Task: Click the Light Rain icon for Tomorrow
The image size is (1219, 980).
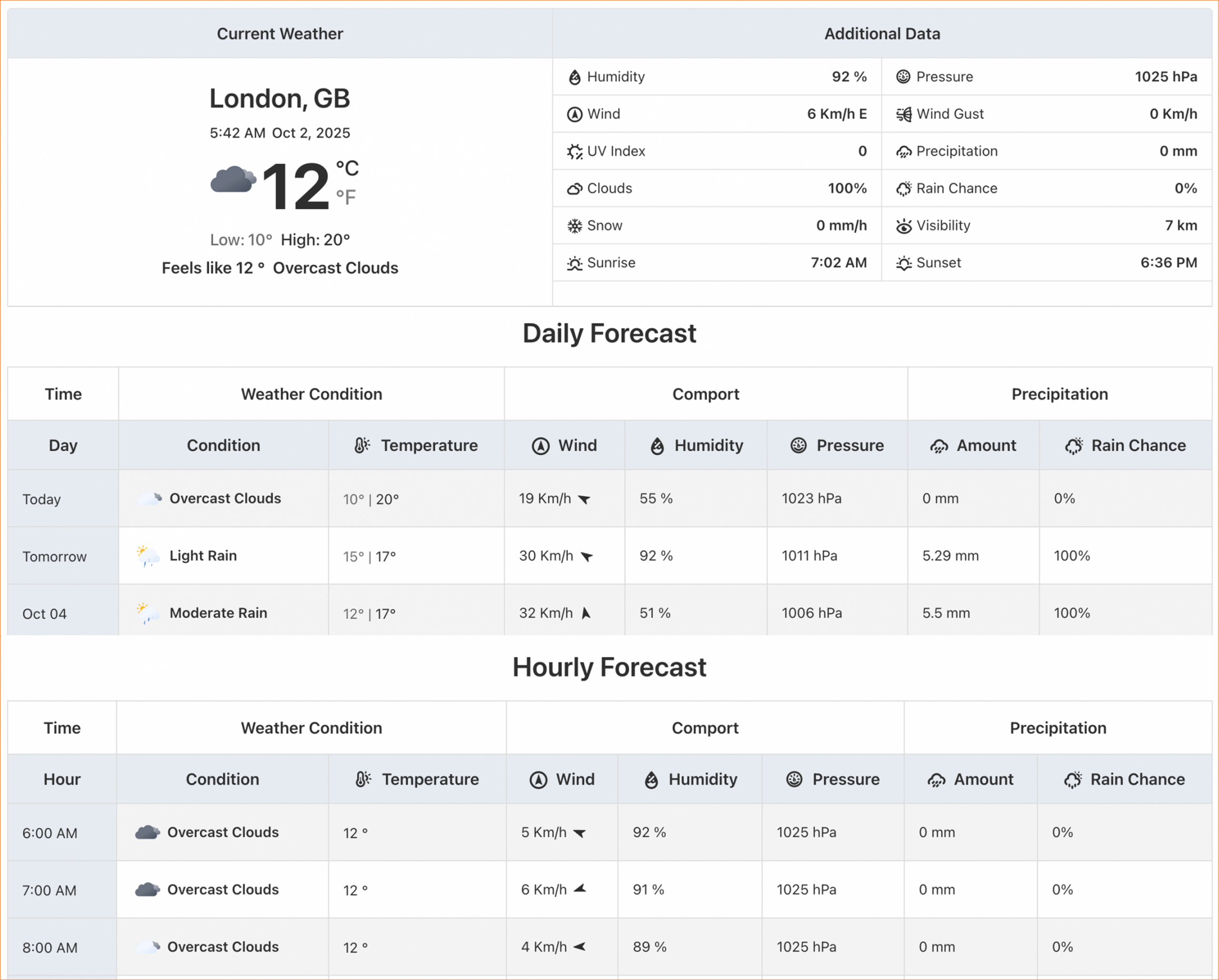Action: [148, 557]
